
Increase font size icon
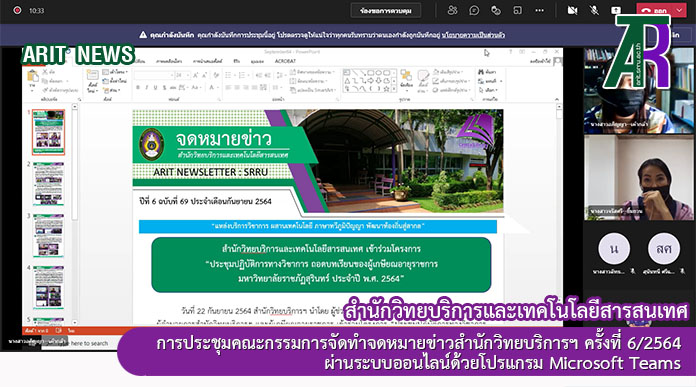[195, 75]
